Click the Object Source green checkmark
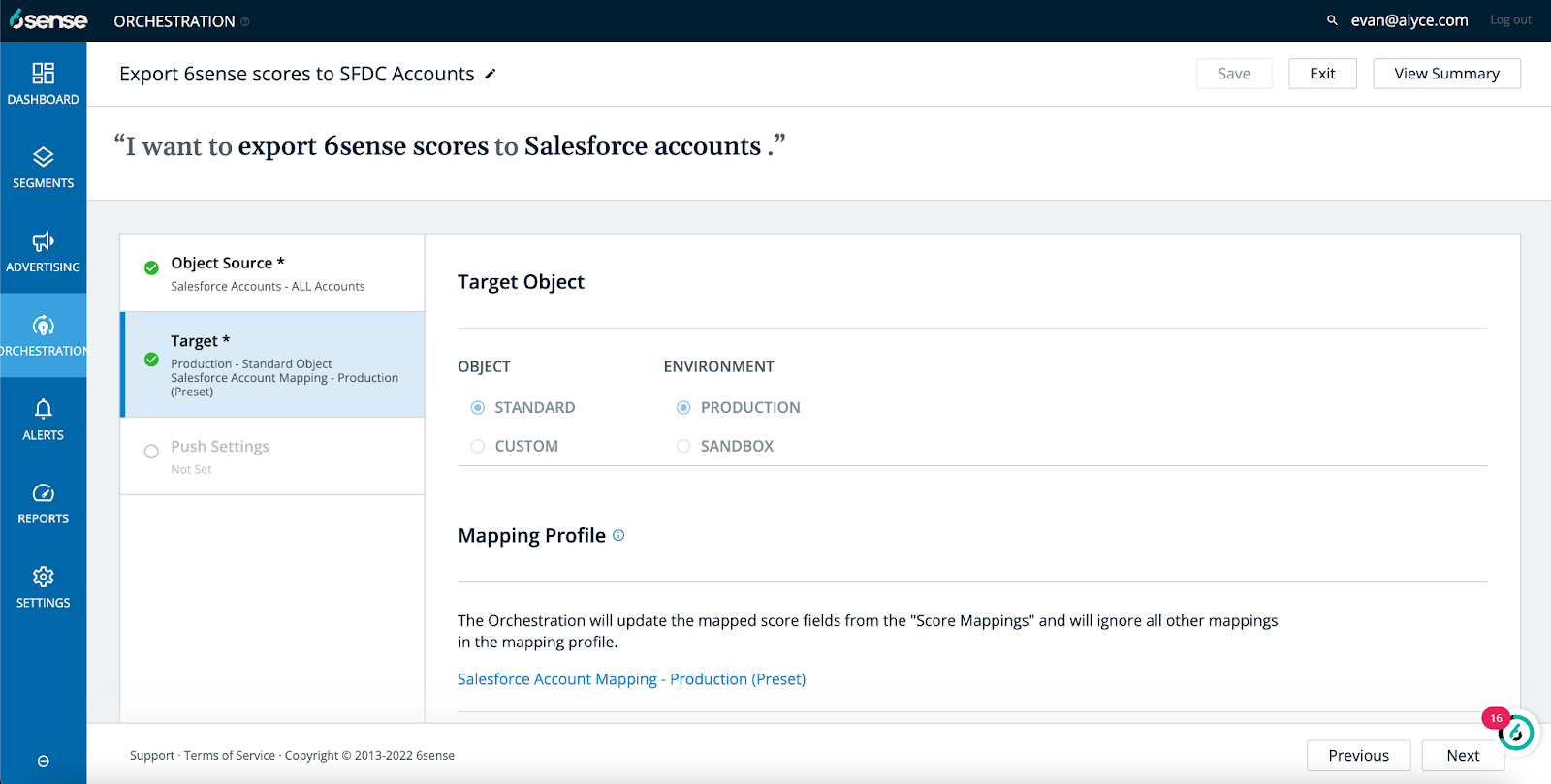1551x784 pixels. 151,267
